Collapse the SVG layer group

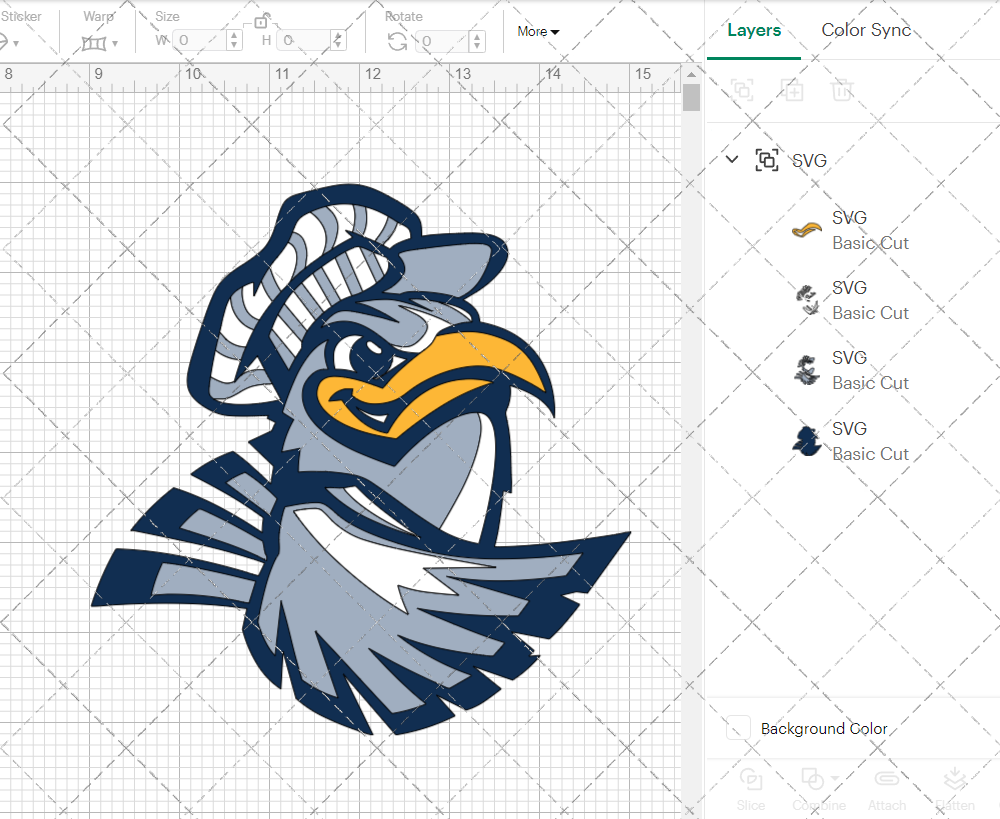731,159
